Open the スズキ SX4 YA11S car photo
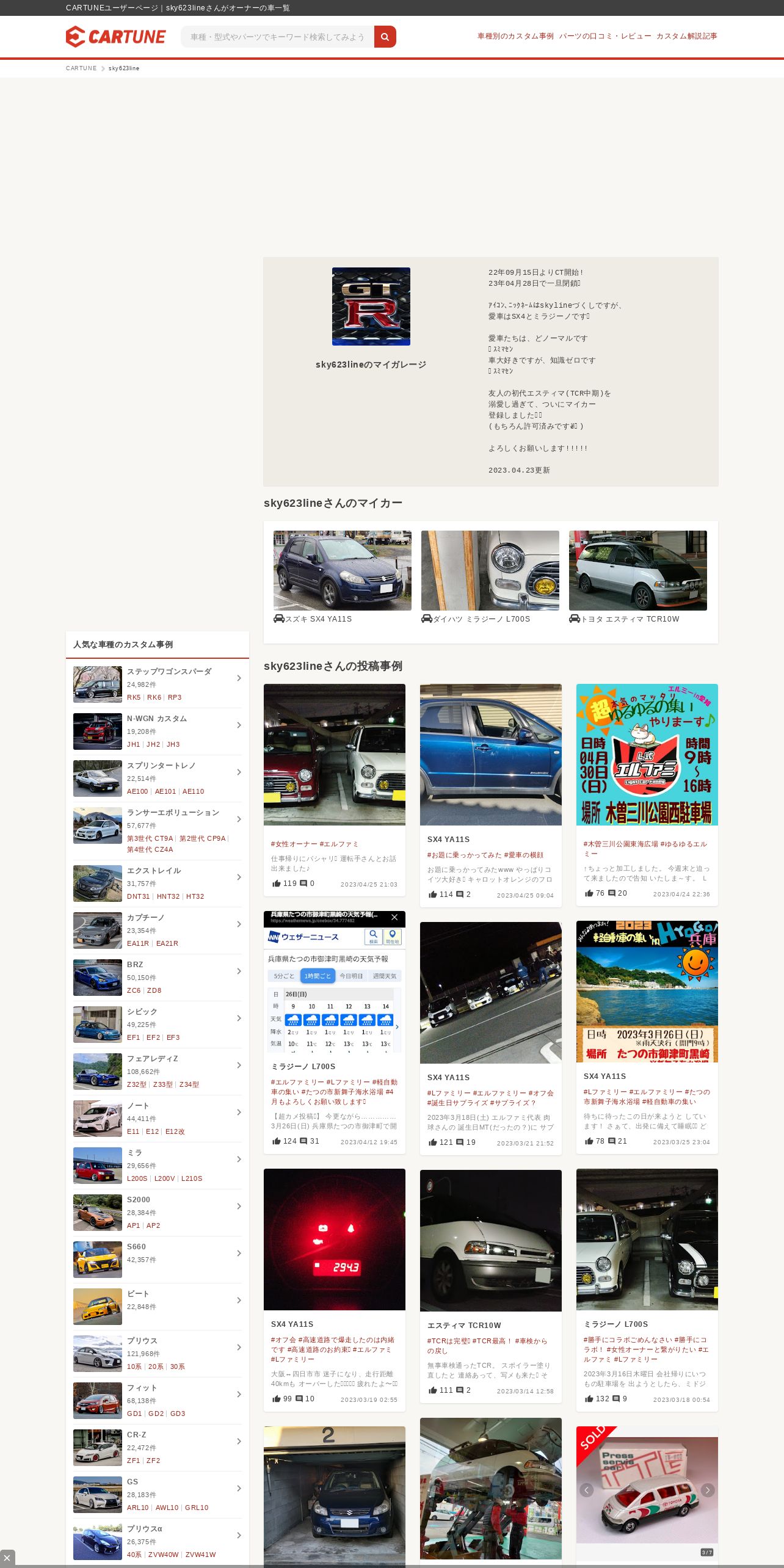Image resolution: width=784 pixels, height=1568 pixels. pos(343,570)
